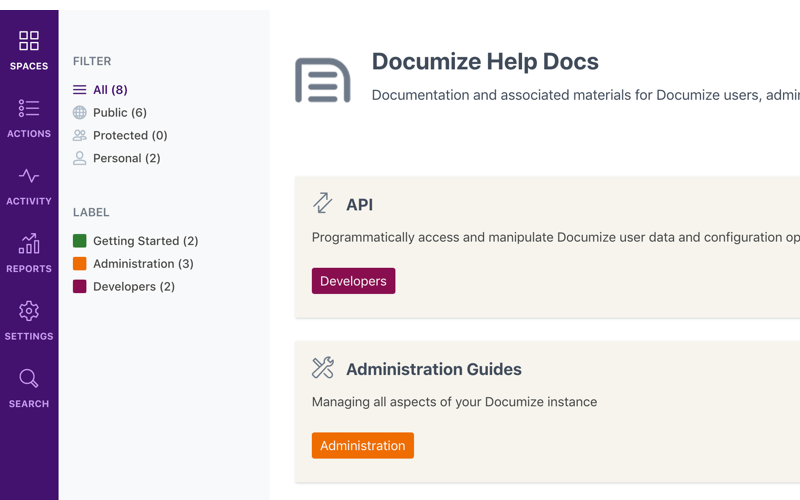Select the green Getting Started label swatch

pos(80,241)
